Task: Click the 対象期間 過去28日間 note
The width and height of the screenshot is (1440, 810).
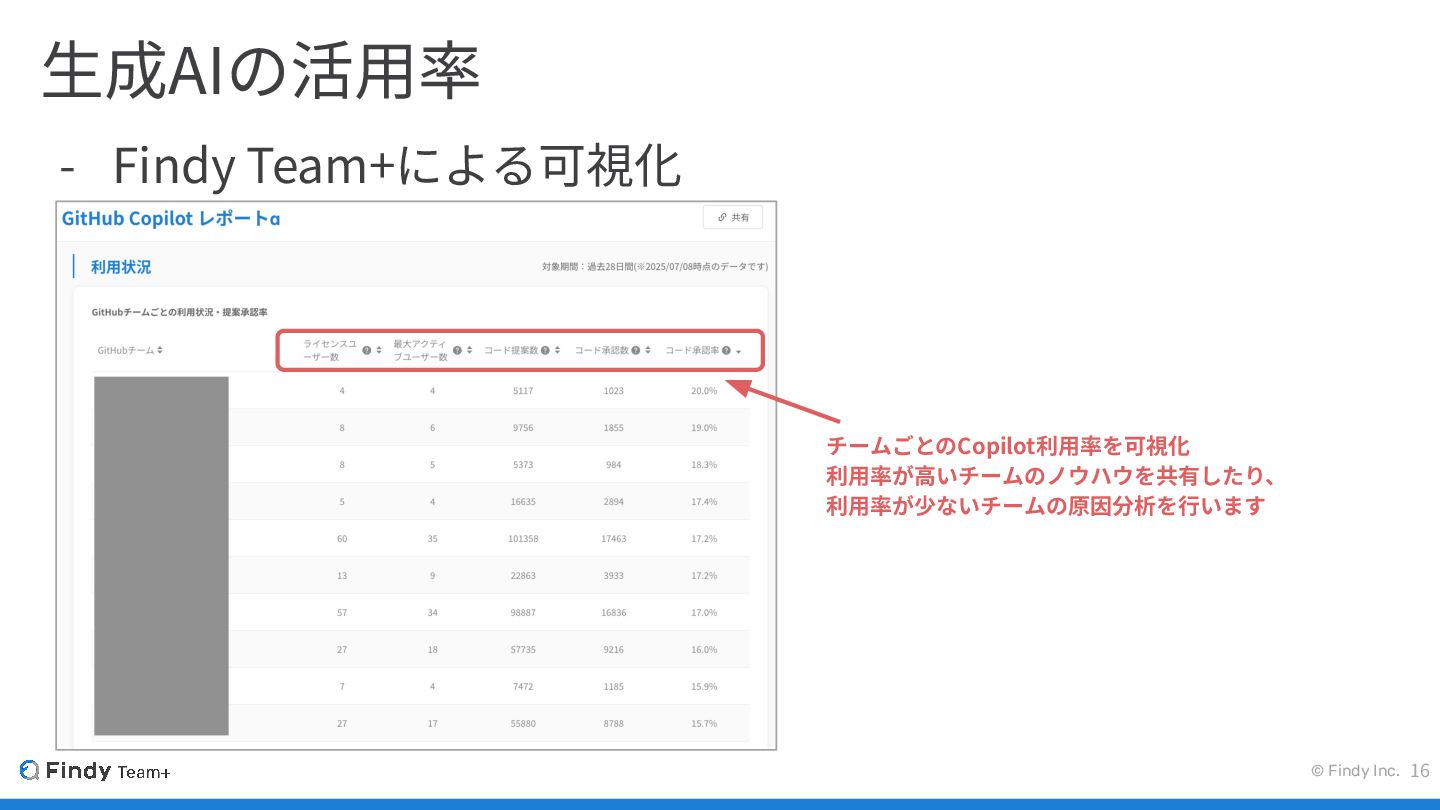Action: [x=655, y=266]
